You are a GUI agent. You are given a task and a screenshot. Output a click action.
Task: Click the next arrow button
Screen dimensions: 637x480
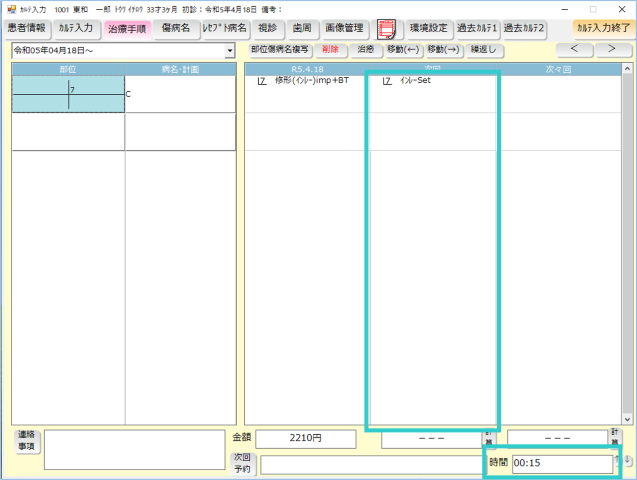tap(611, 49)
